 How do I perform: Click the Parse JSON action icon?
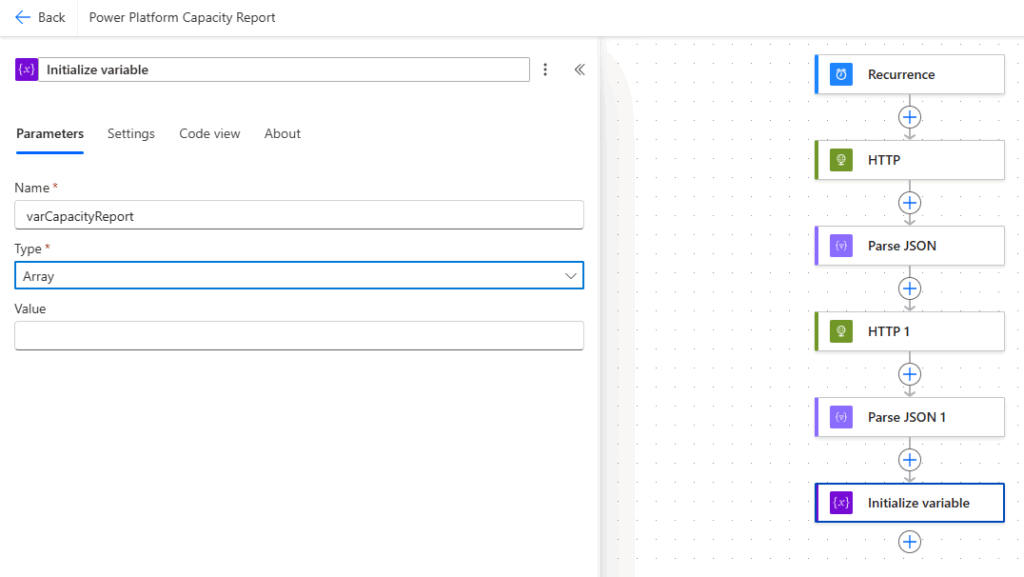[x=841, y=246]
